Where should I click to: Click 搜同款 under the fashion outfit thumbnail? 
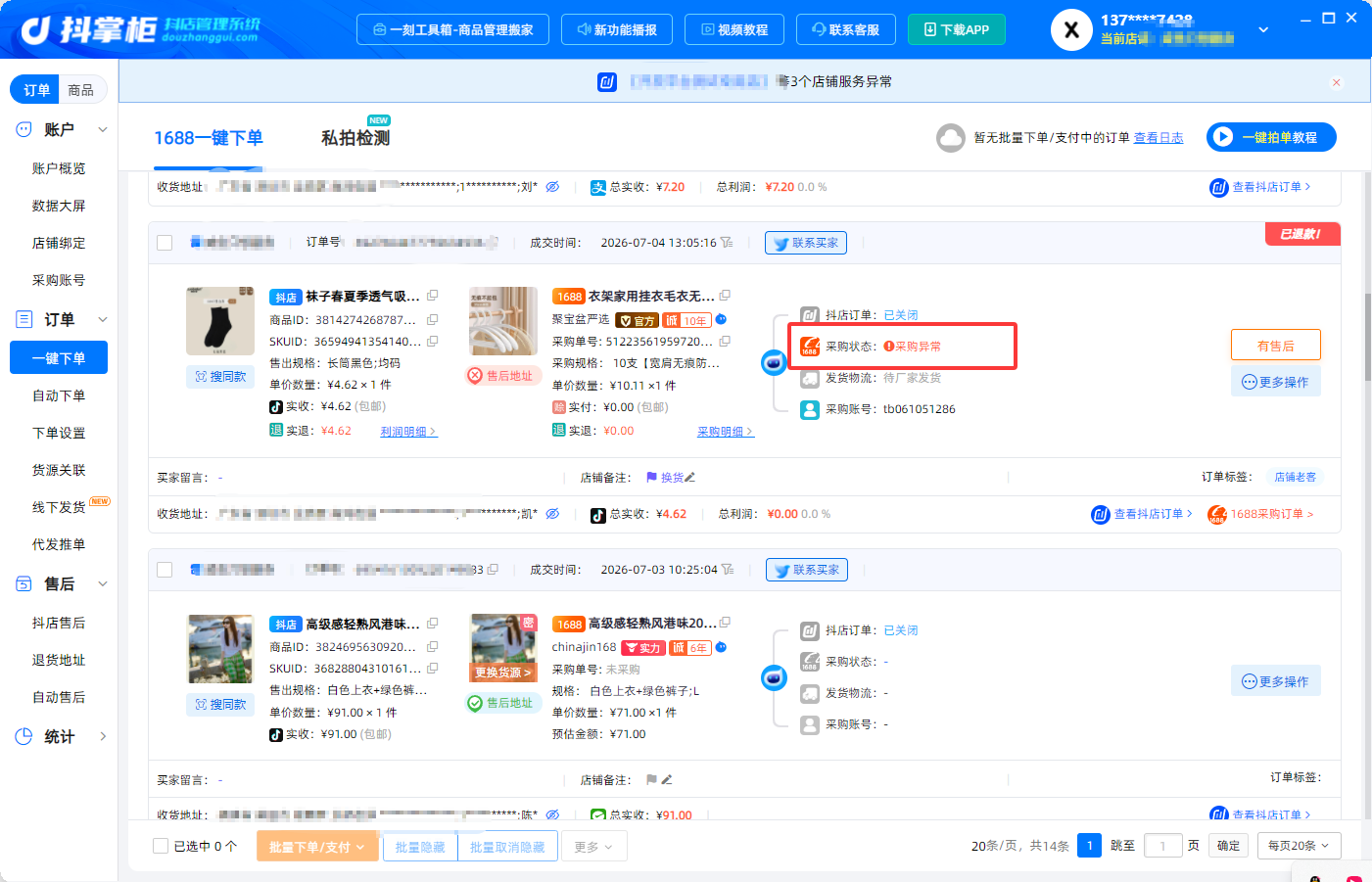click(x=220, y=704)
